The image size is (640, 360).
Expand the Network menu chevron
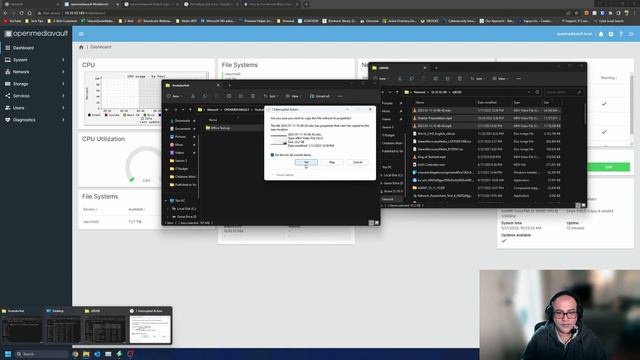[x=63, y=71]
